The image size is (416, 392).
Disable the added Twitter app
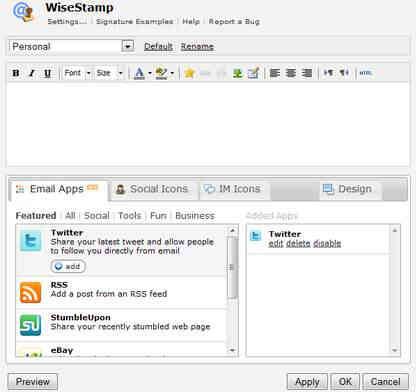[x=327, y=244]
